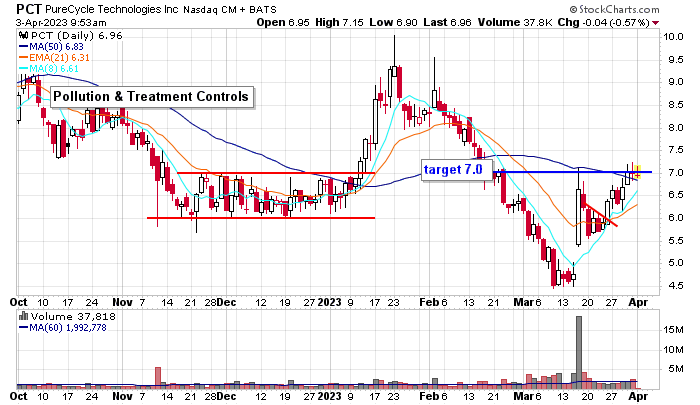Click the Open 6.95 value

[x=283, y=22]
